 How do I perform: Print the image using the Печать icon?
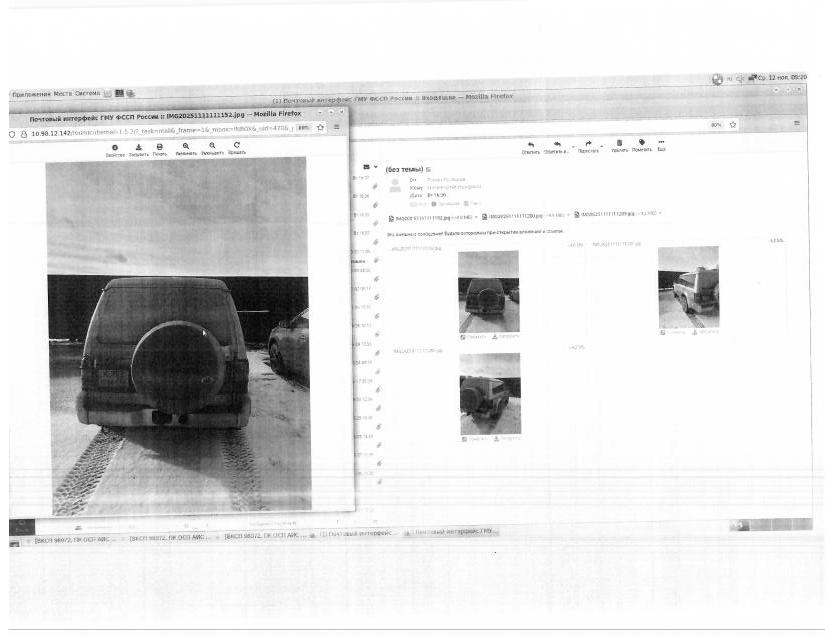tap(160, 148)
